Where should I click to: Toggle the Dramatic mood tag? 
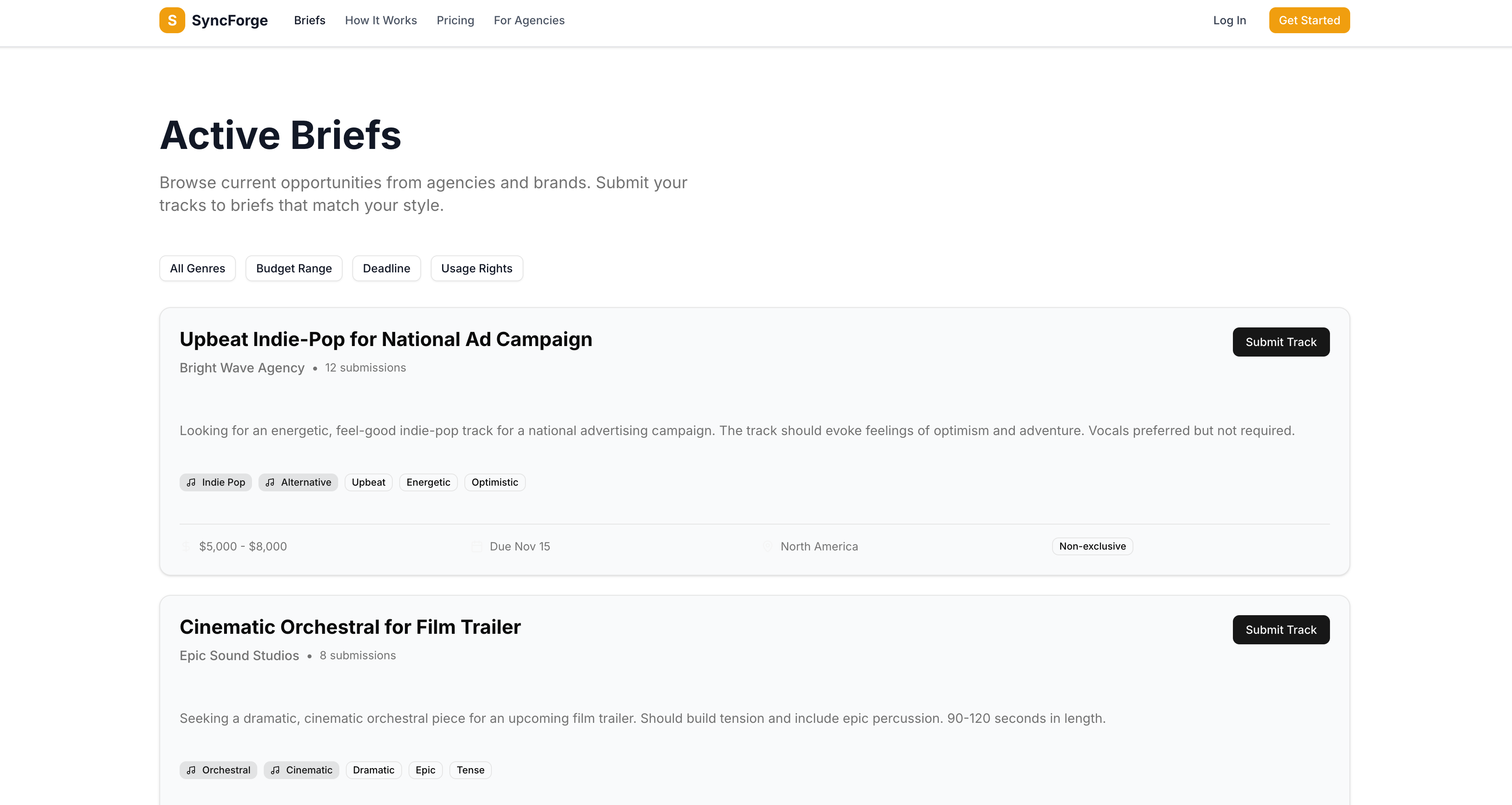click(373, 770)
